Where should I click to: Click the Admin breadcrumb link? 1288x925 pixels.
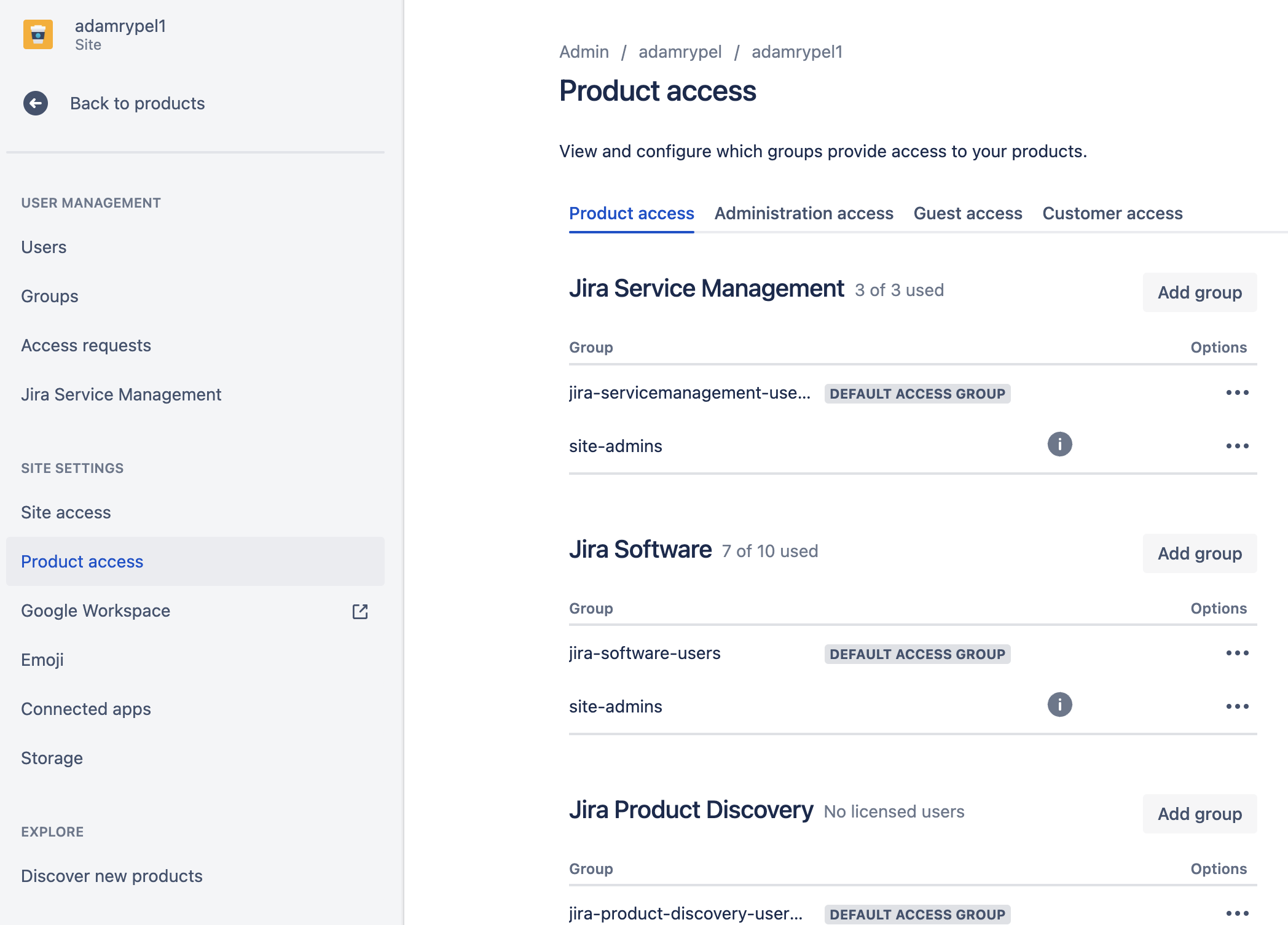(584, 52)
